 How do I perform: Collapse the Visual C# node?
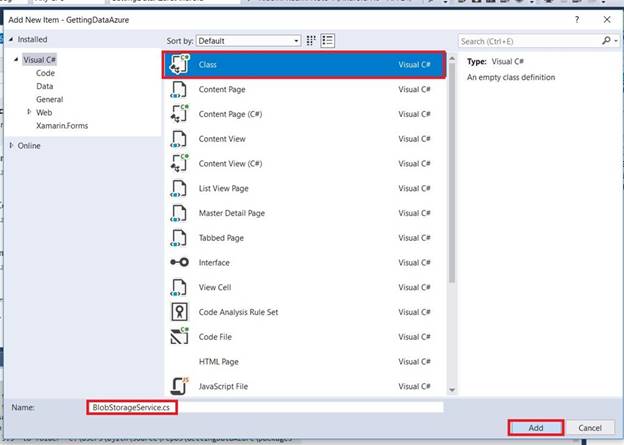point(16,60)
